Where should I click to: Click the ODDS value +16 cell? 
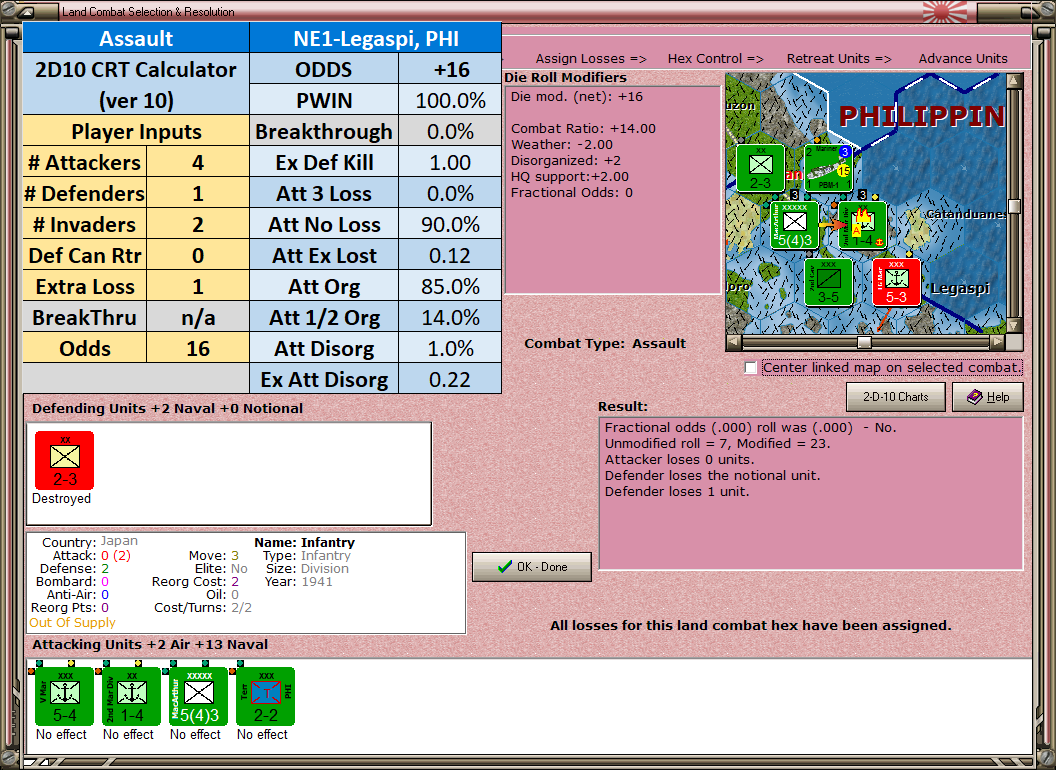coord(450,69)
